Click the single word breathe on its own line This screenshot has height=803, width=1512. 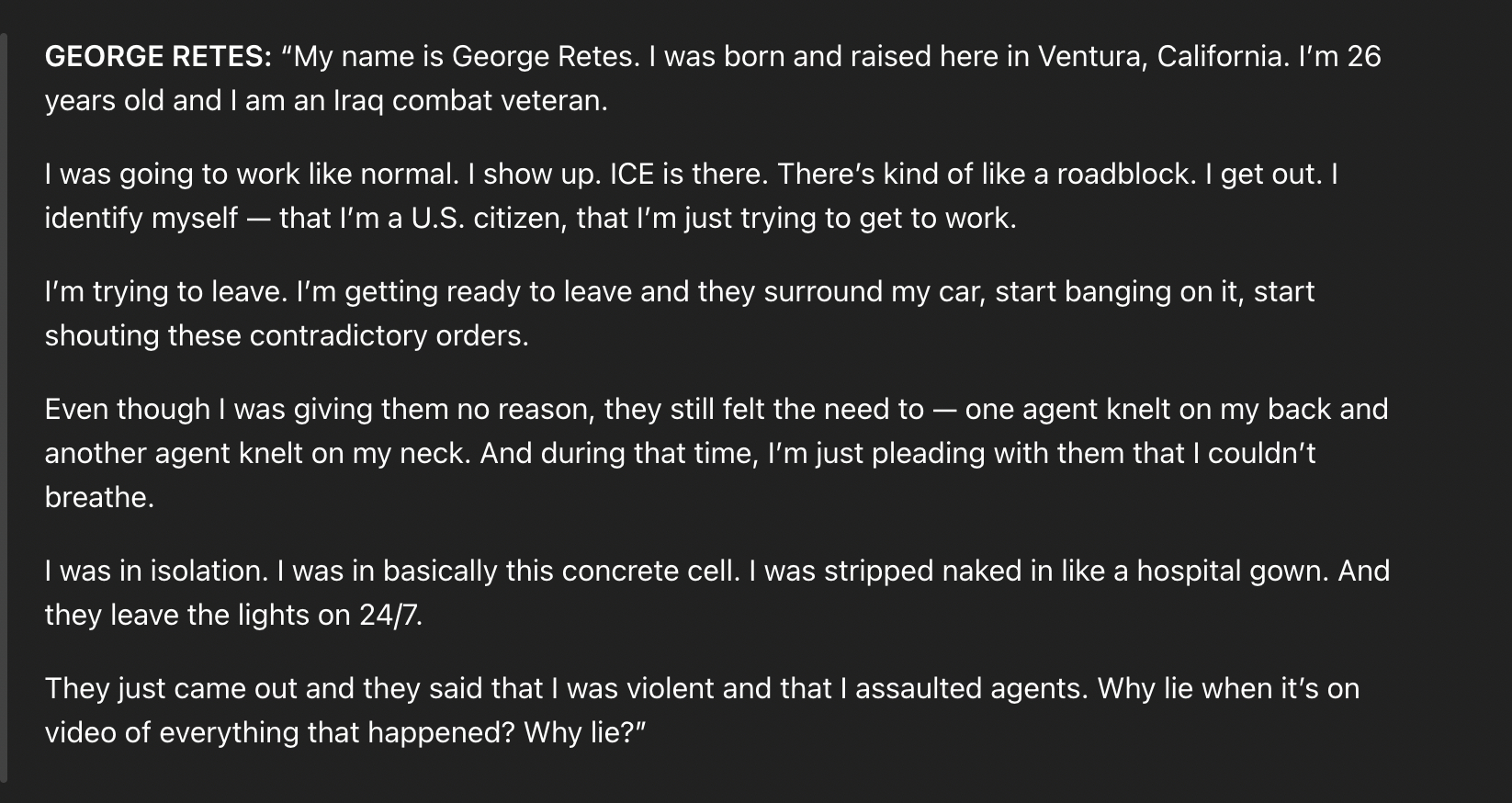click(x=99, y=497)
